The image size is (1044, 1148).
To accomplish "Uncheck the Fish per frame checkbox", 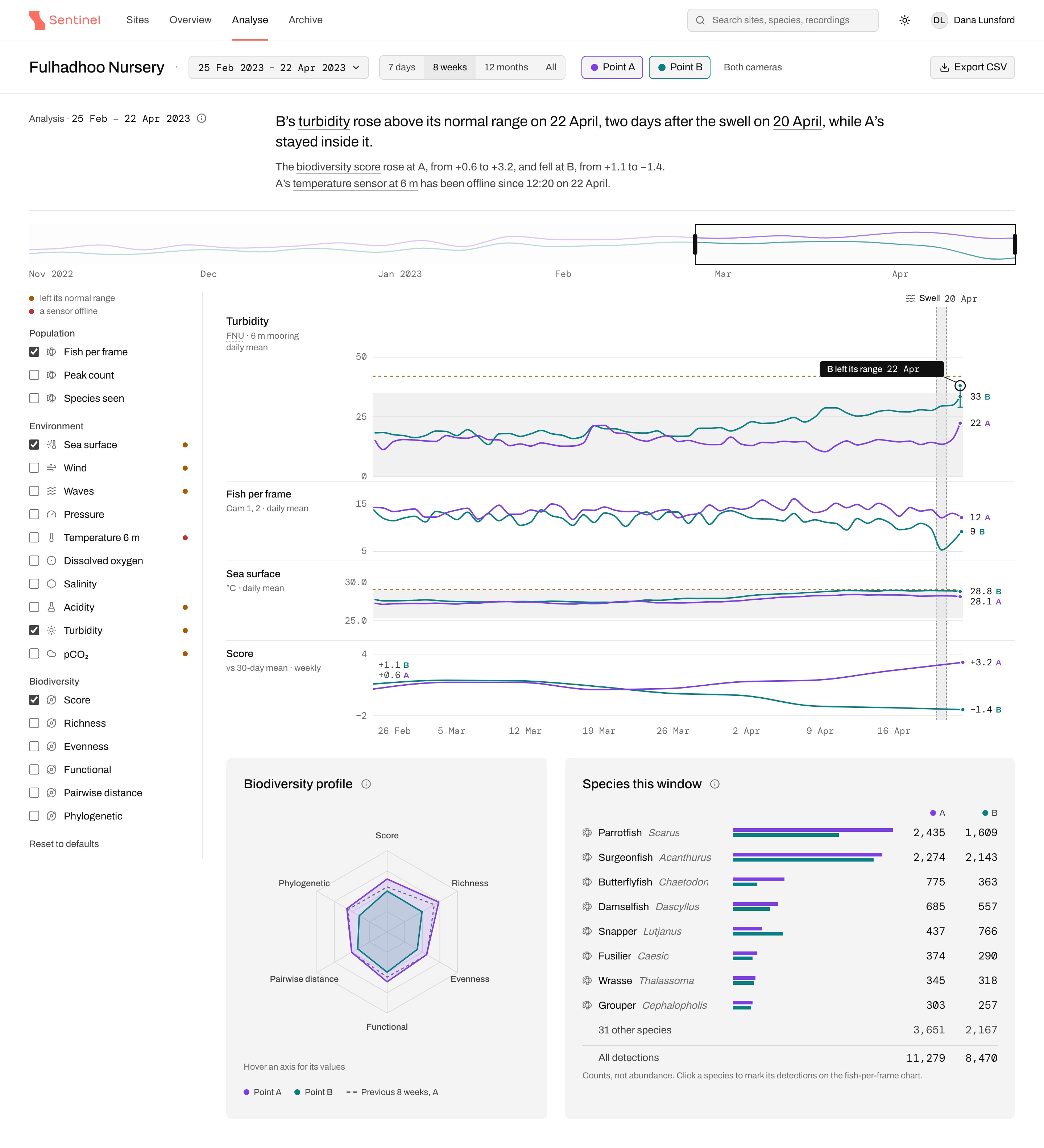I will point(34,352).
